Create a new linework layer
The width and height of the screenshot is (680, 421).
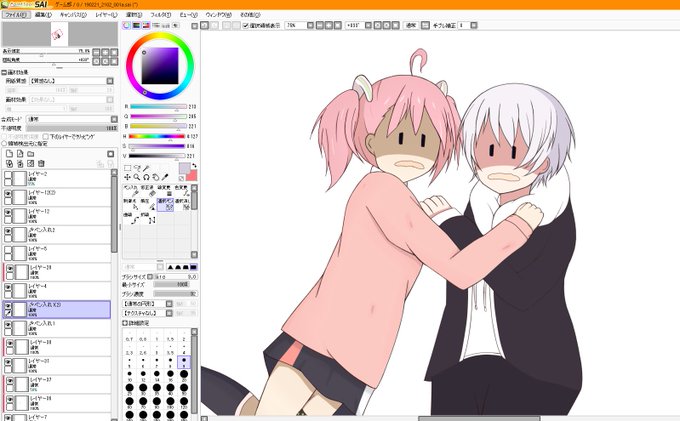[20, 154]
